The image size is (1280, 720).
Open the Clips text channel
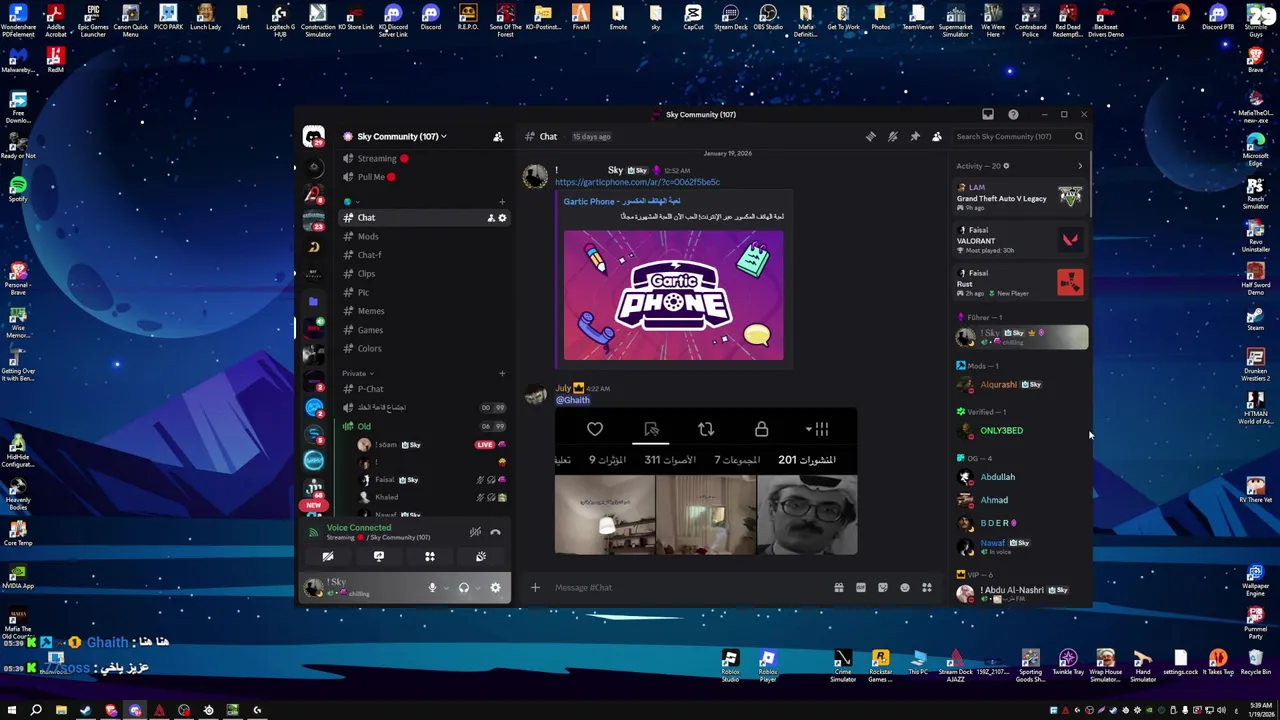click(366, 274)
